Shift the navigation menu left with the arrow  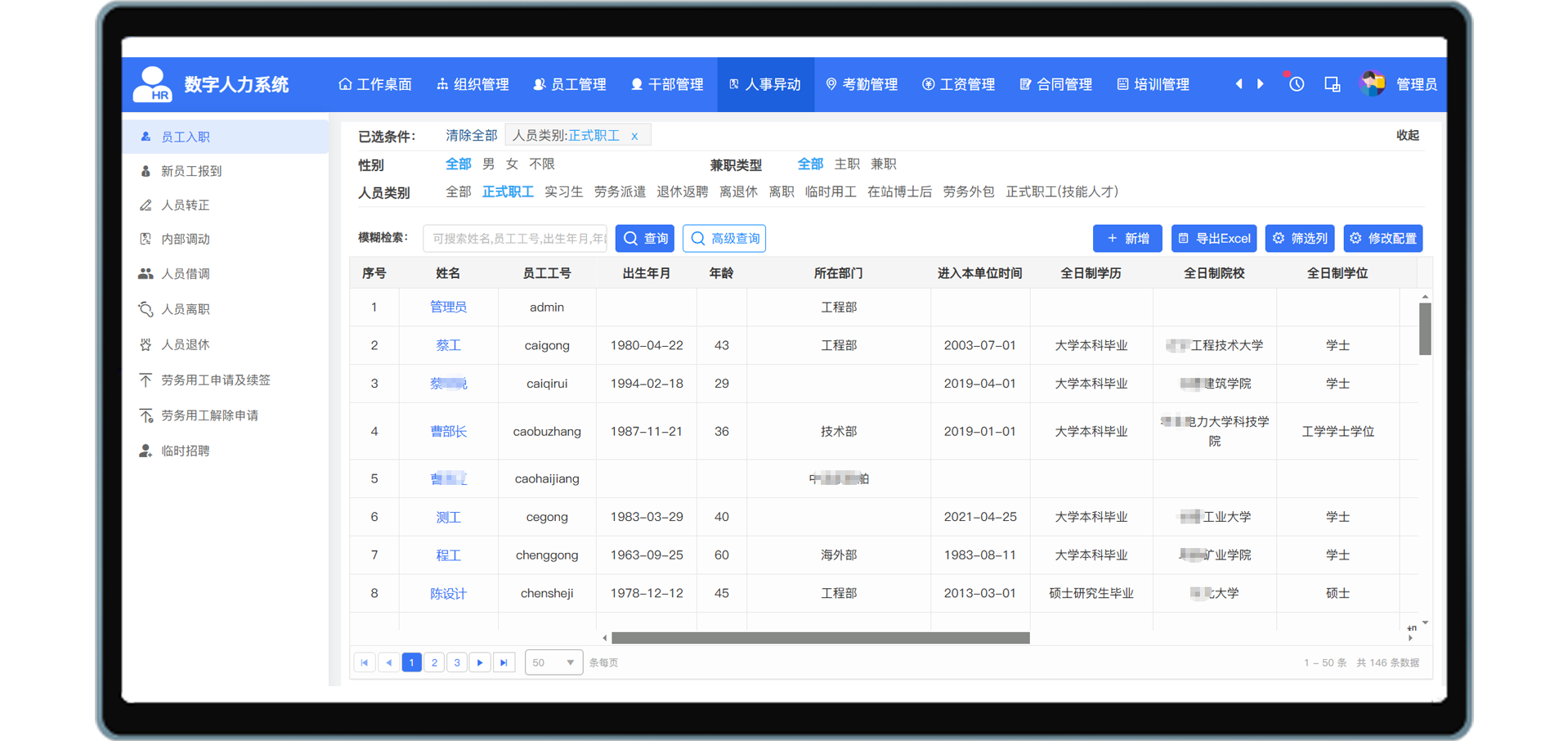coord(1239,84)
